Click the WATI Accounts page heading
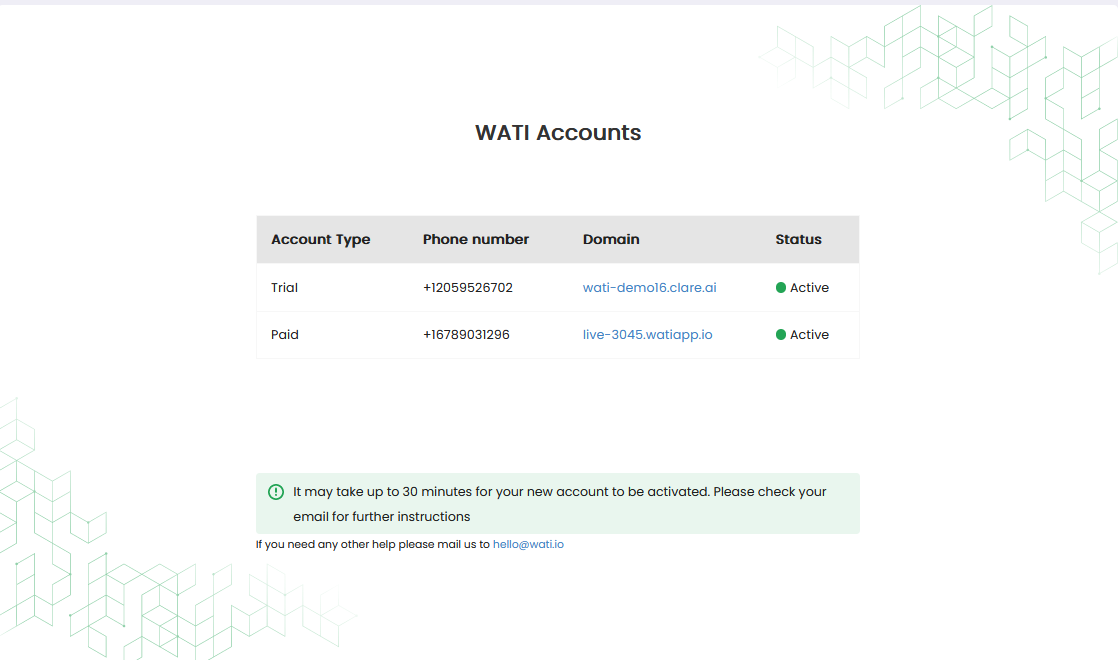 pyautogui.click(x=558, y=133)
